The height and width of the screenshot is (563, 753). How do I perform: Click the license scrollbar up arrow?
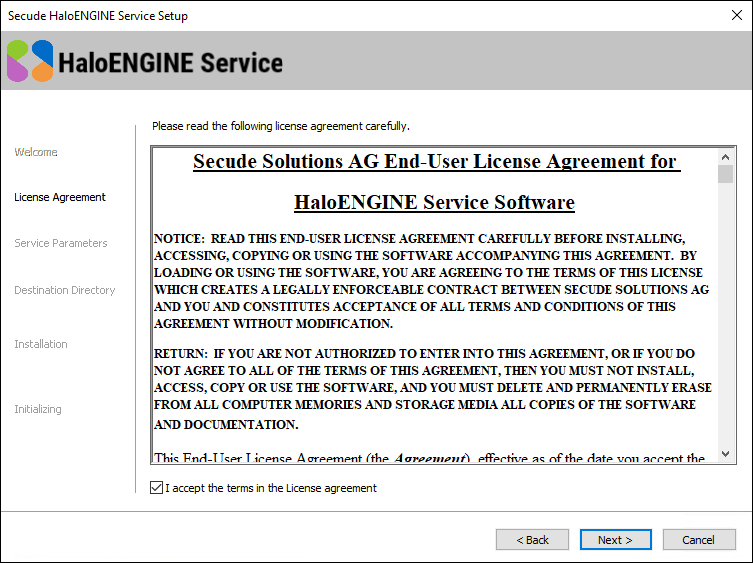[725, 157]
